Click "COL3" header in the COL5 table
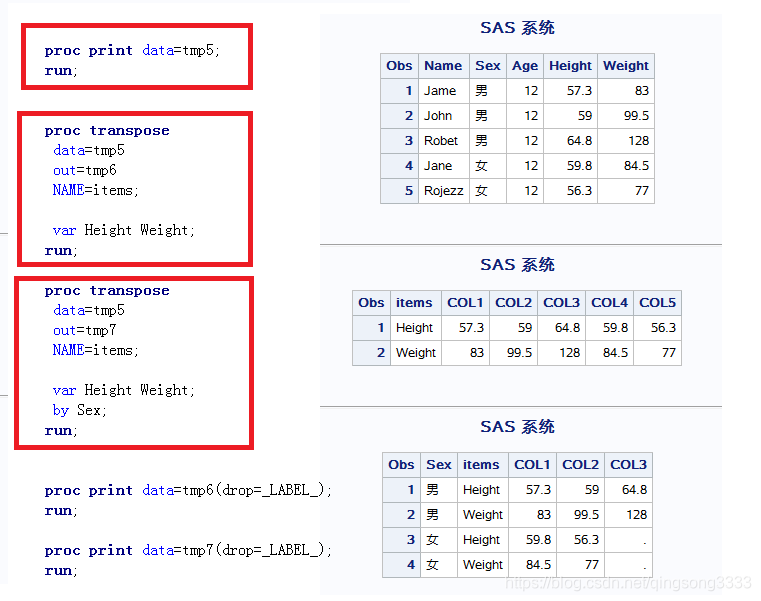 (x=561, y=303)
